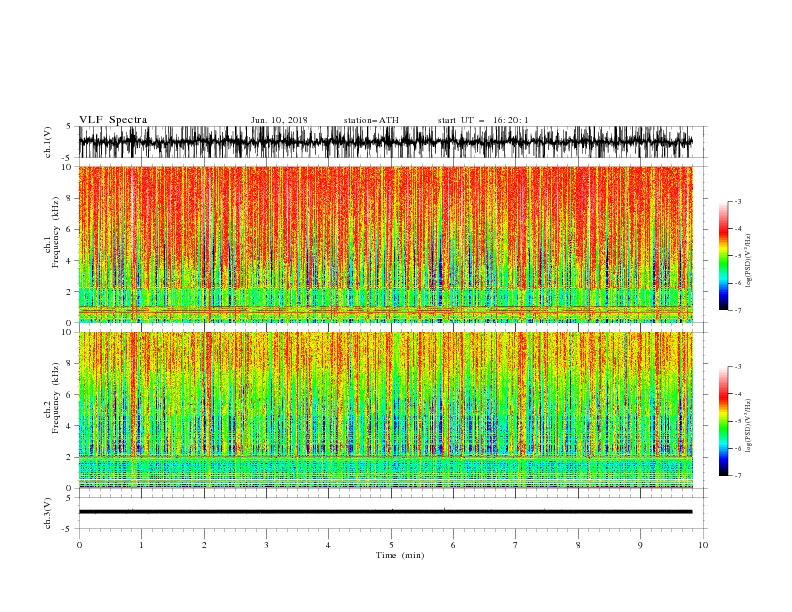792x612 pixels.
Task: Click the "-3" tick on ch.1 color bar
Action: (738, 201)
